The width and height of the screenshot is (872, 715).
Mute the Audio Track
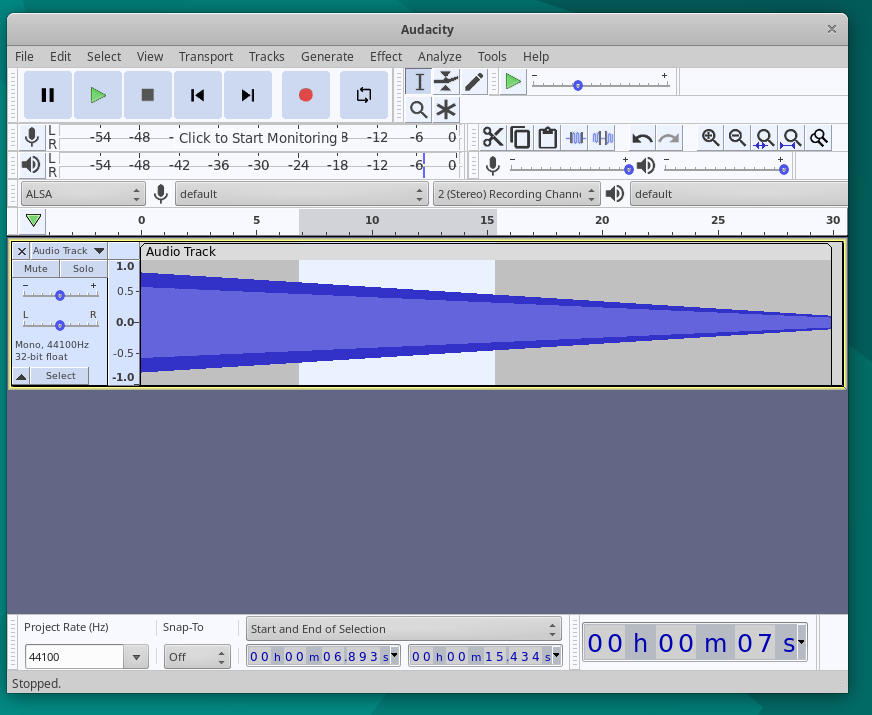point(35,268)
